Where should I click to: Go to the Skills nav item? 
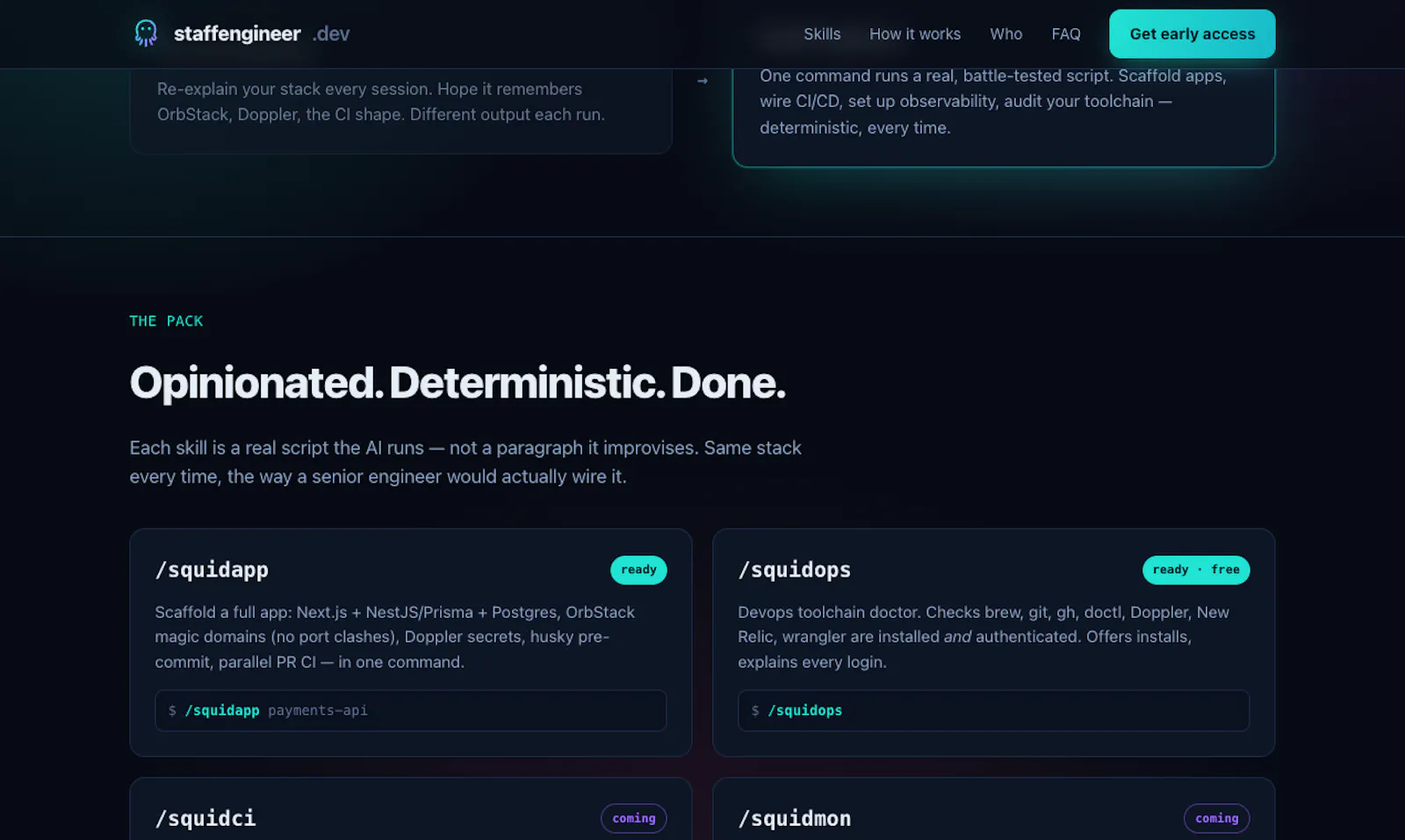click(822, 34)
